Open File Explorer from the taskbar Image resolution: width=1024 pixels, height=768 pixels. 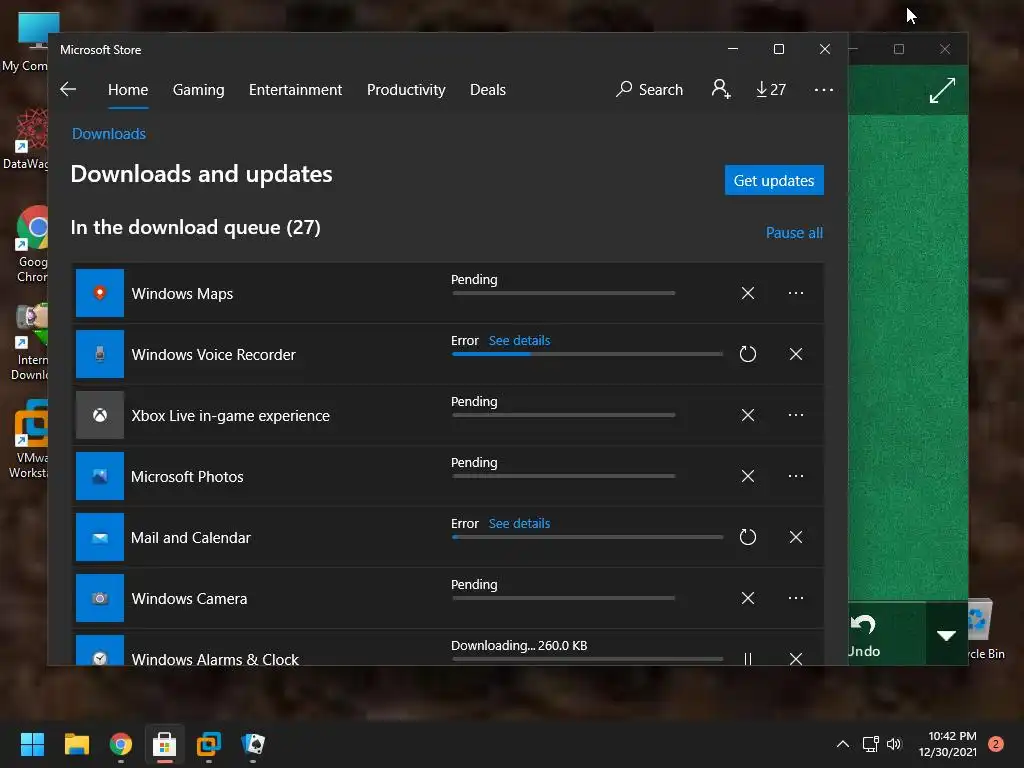point(76,744)
